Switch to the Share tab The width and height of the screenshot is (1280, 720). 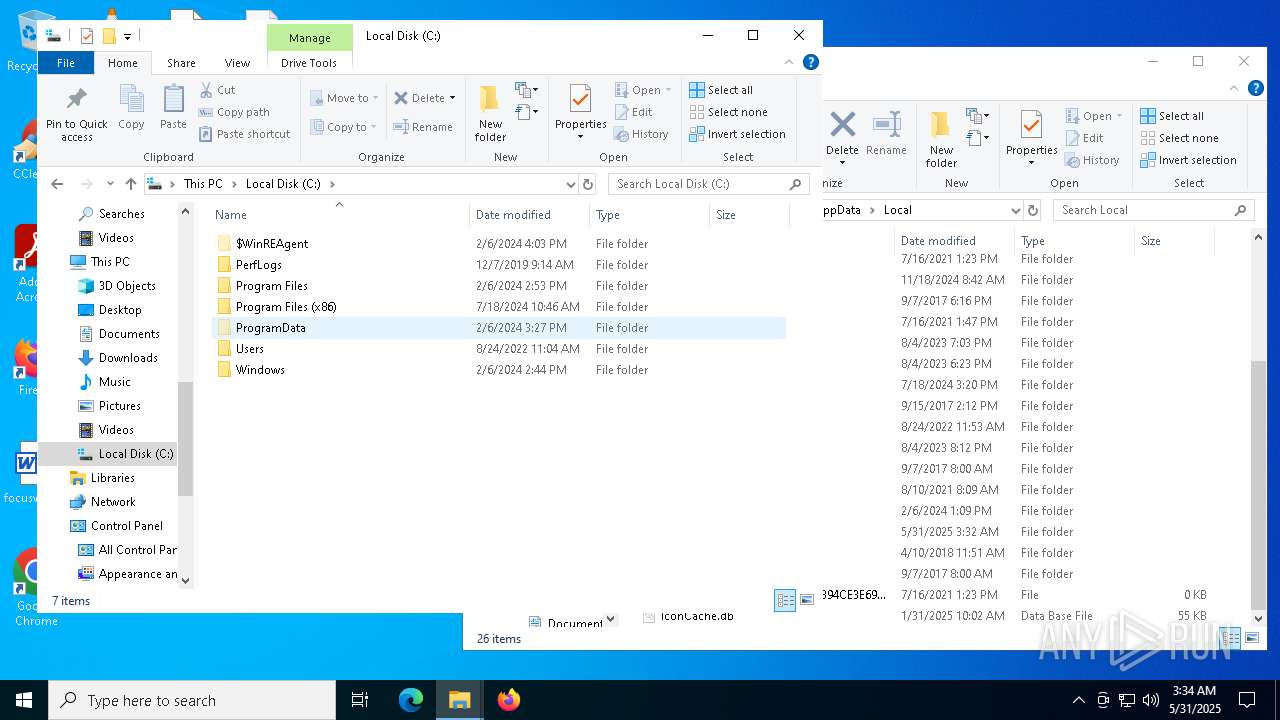tap(181, 63)
